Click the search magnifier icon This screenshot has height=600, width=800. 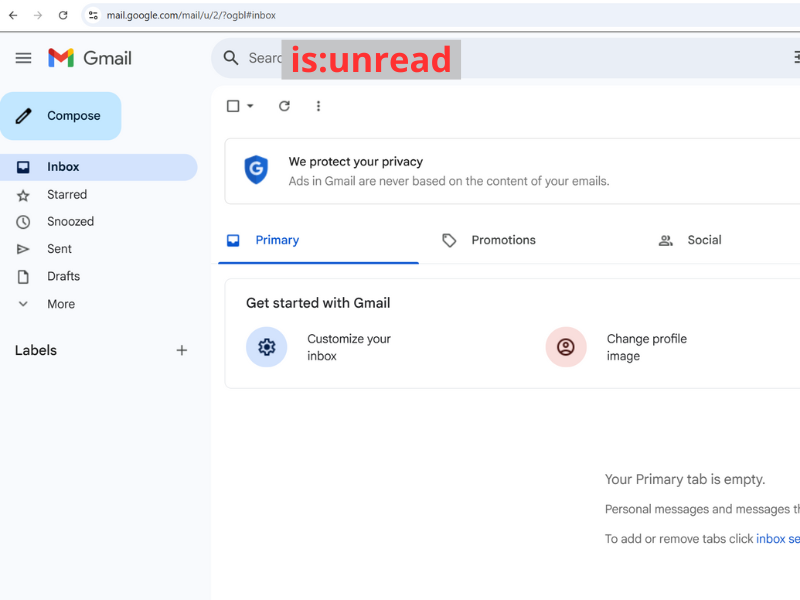[x=231, y=58]
